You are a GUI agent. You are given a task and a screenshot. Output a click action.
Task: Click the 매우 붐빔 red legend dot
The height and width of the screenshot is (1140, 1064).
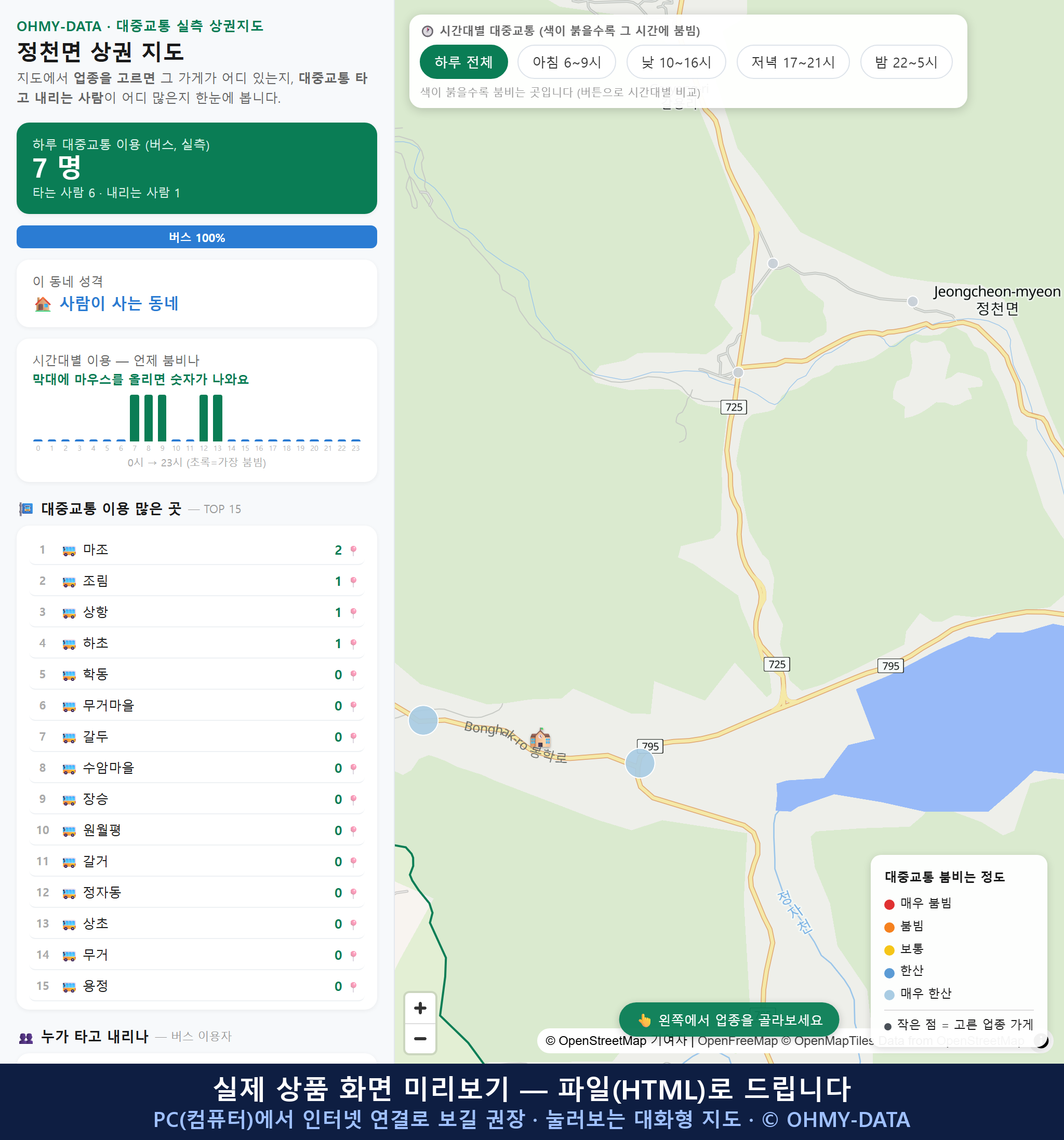[889, 904]
